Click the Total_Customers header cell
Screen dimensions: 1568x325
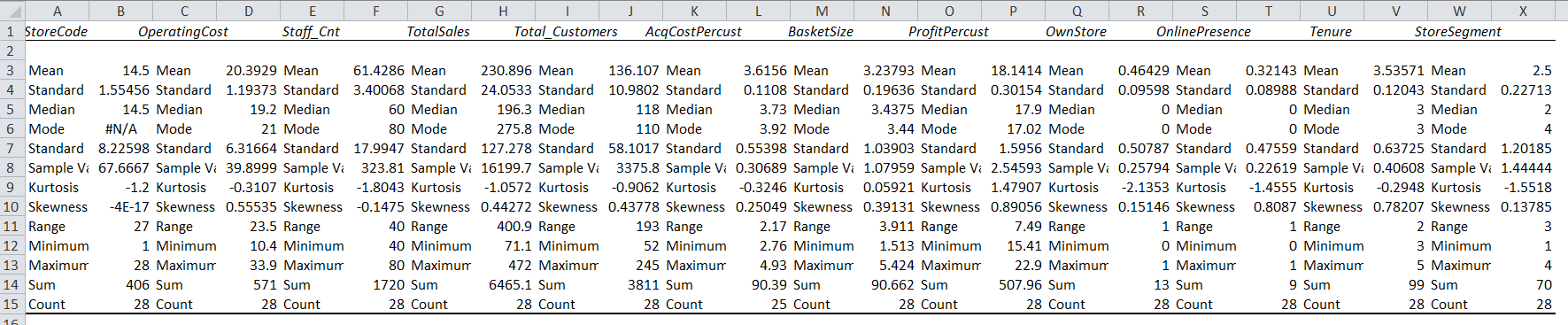(x=566, y=31)
